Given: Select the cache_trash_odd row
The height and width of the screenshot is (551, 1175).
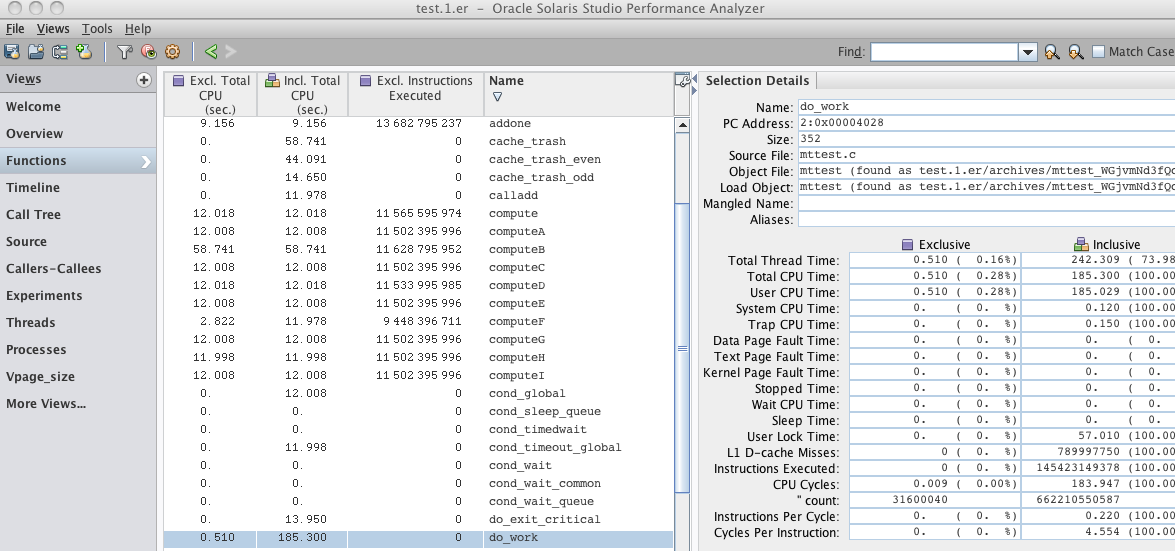Looking at the screenshot, I should click(418, 177).
